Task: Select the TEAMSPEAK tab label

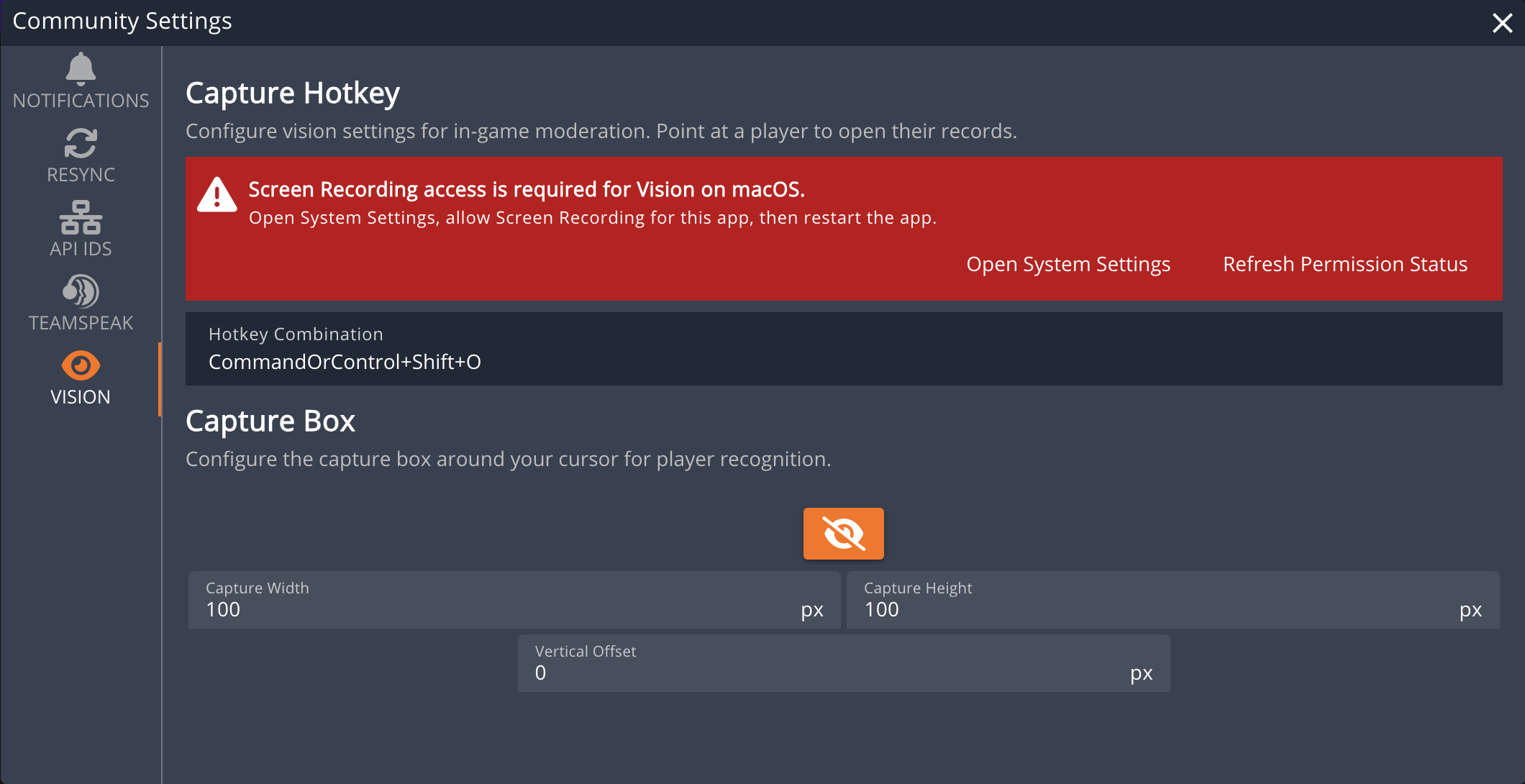Action: point(81,323)
